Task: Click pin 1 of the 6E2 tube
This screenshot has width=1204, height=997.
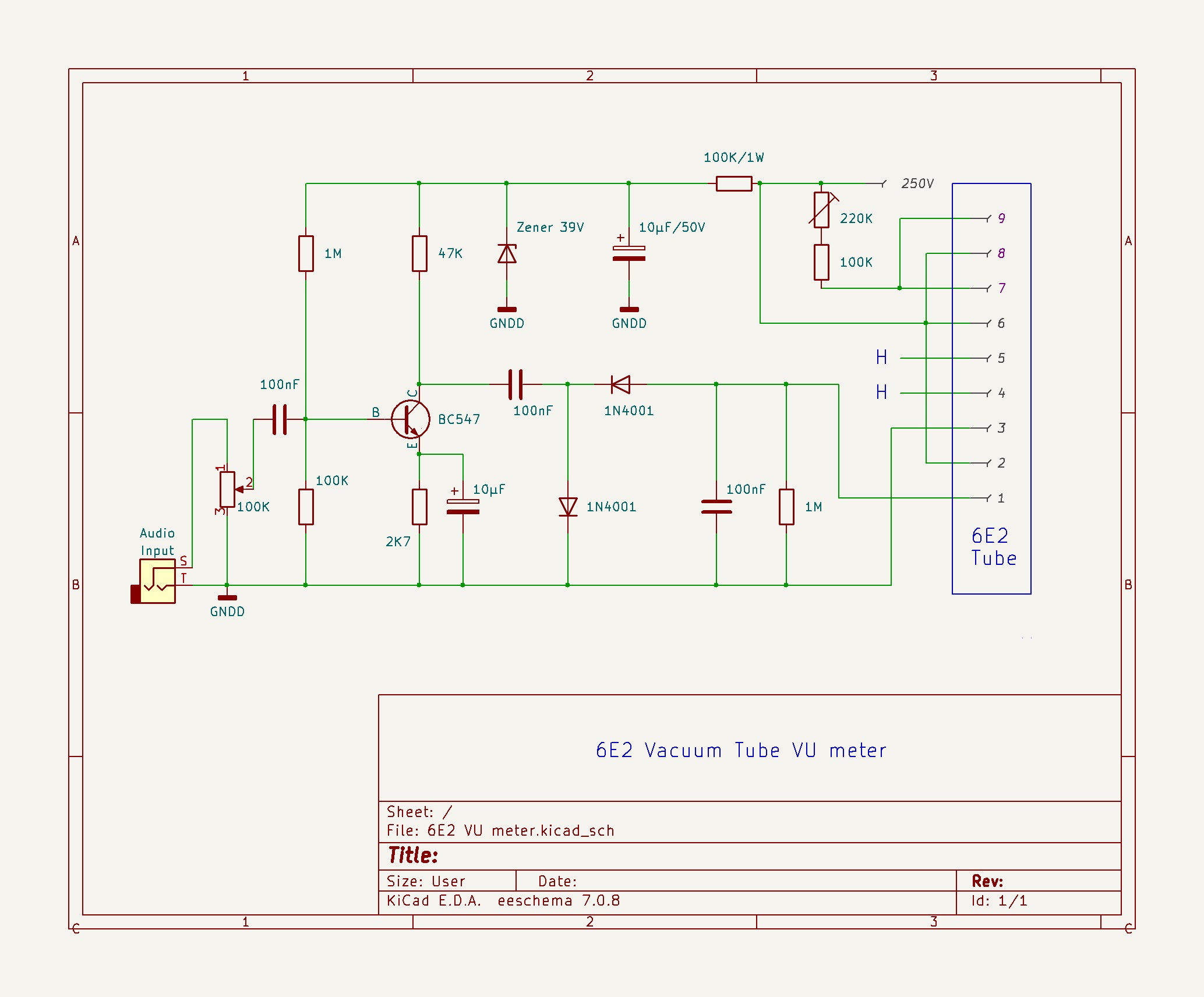Action: click(x=1001, y=498)
